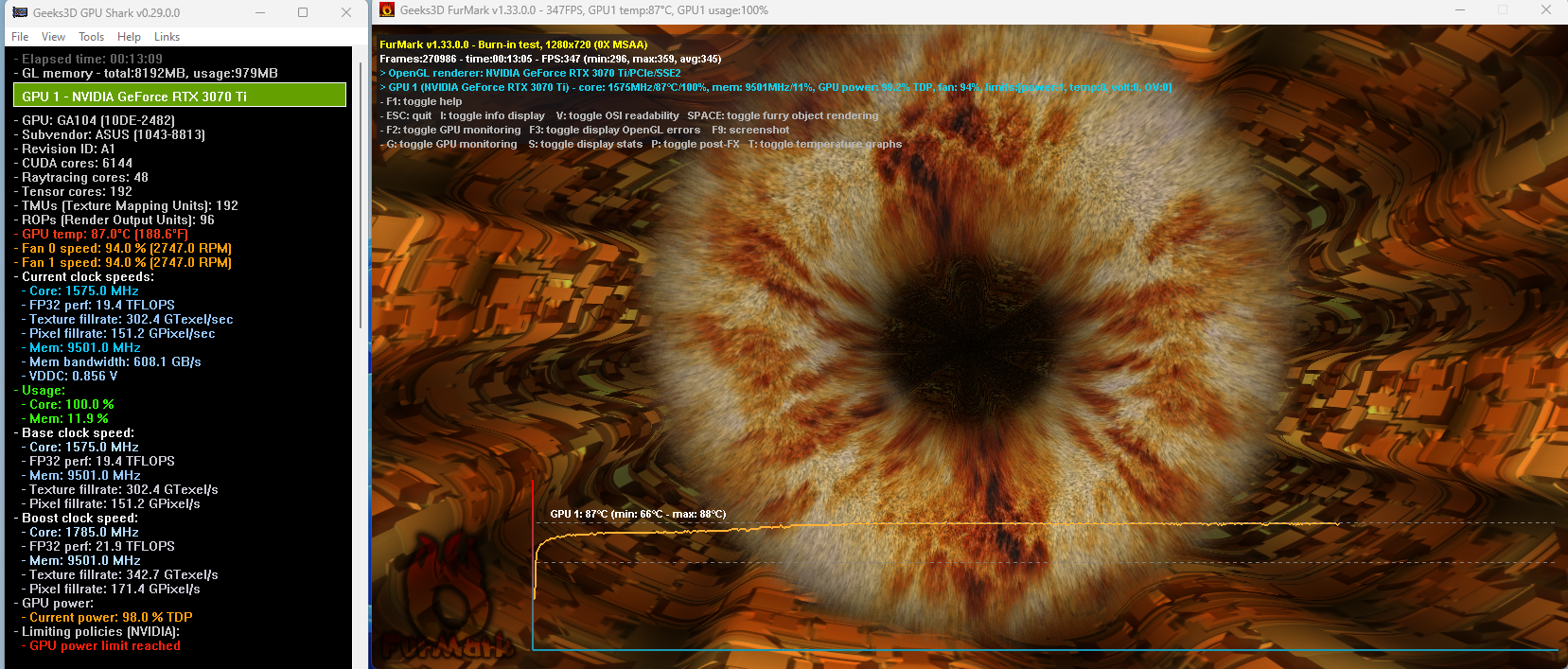Screen dimensions: 1568x669
Task: Click the green Usage heading
Action: (40, 390)
